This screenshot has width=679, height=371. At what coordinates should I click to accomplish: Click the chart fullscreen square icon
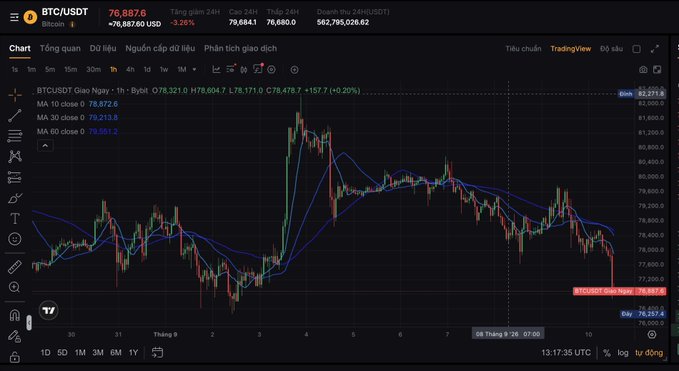657,70
